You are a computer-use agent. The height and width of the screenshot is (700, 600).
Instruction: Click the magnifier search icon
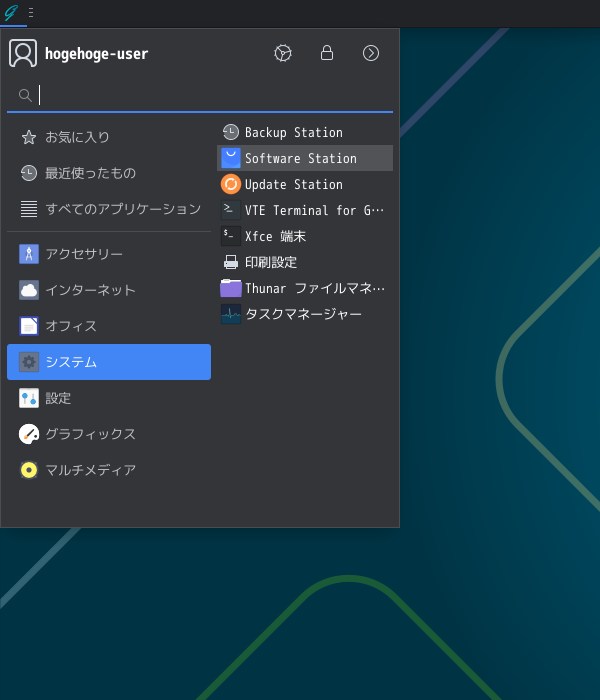[x=25, y=95]
